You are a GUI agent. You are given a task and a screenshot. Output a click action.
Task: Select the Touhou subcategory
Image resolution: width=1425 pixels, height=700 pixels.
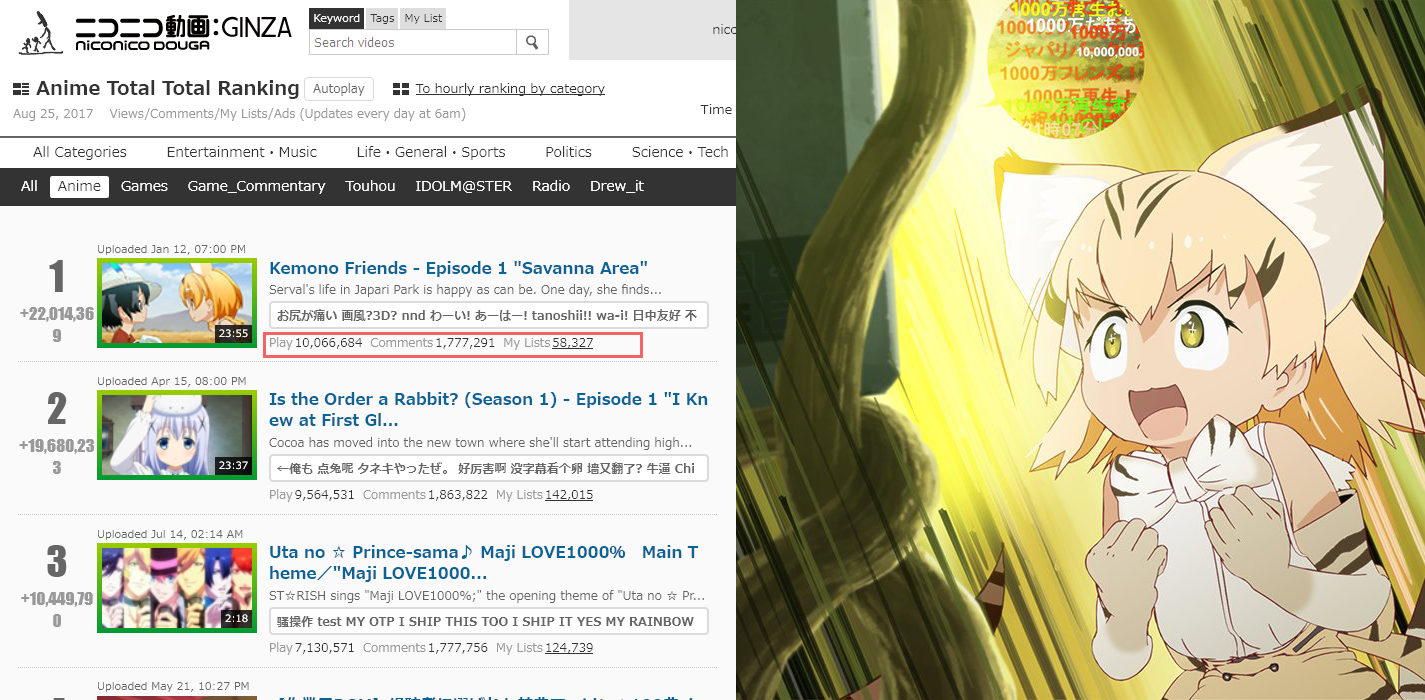pos(370,186)
